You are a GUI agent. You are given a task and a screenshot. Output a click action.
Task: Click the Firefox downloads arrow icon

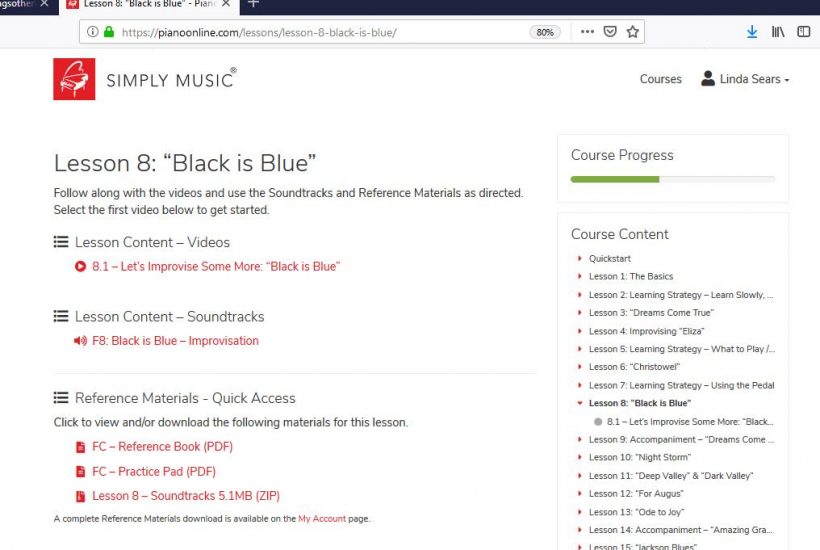pyautogui.click(x=752, y=32)
